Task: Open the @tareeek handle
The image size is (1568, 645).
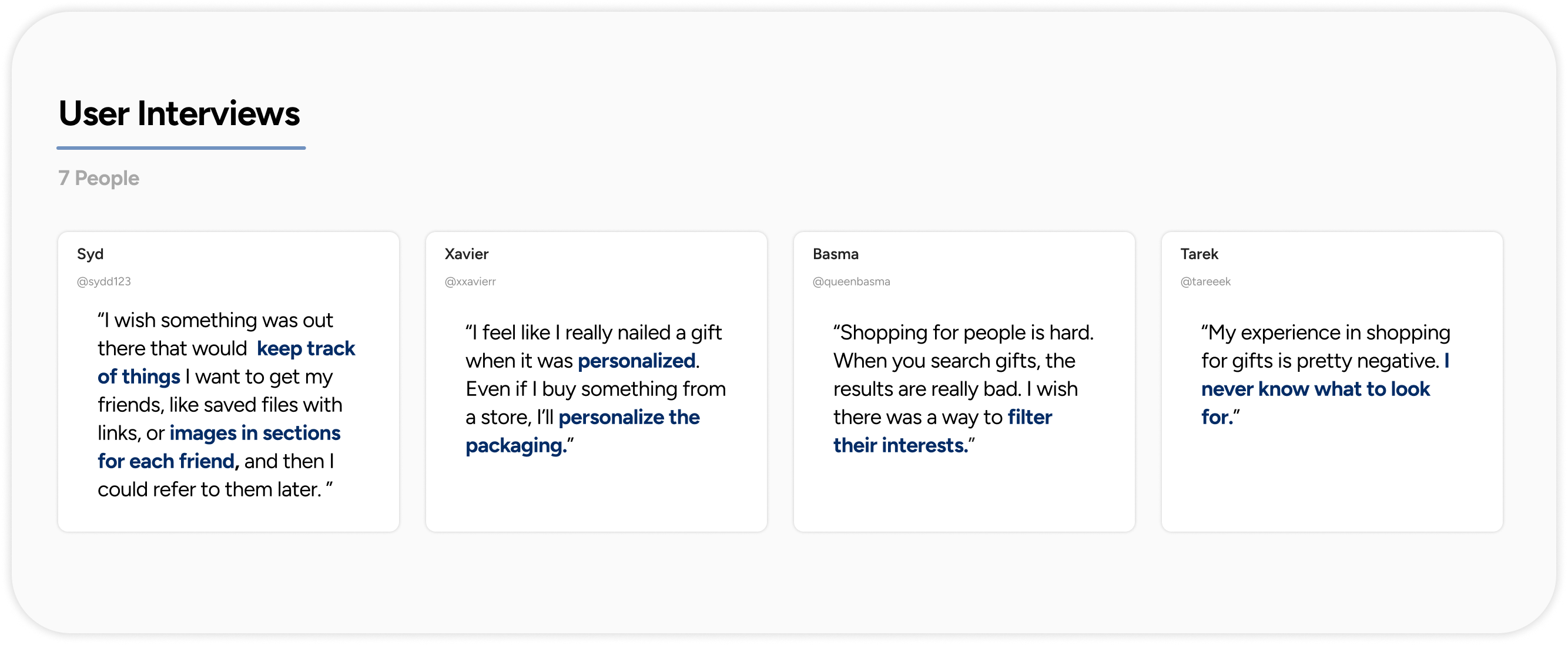Action: 1205,282
